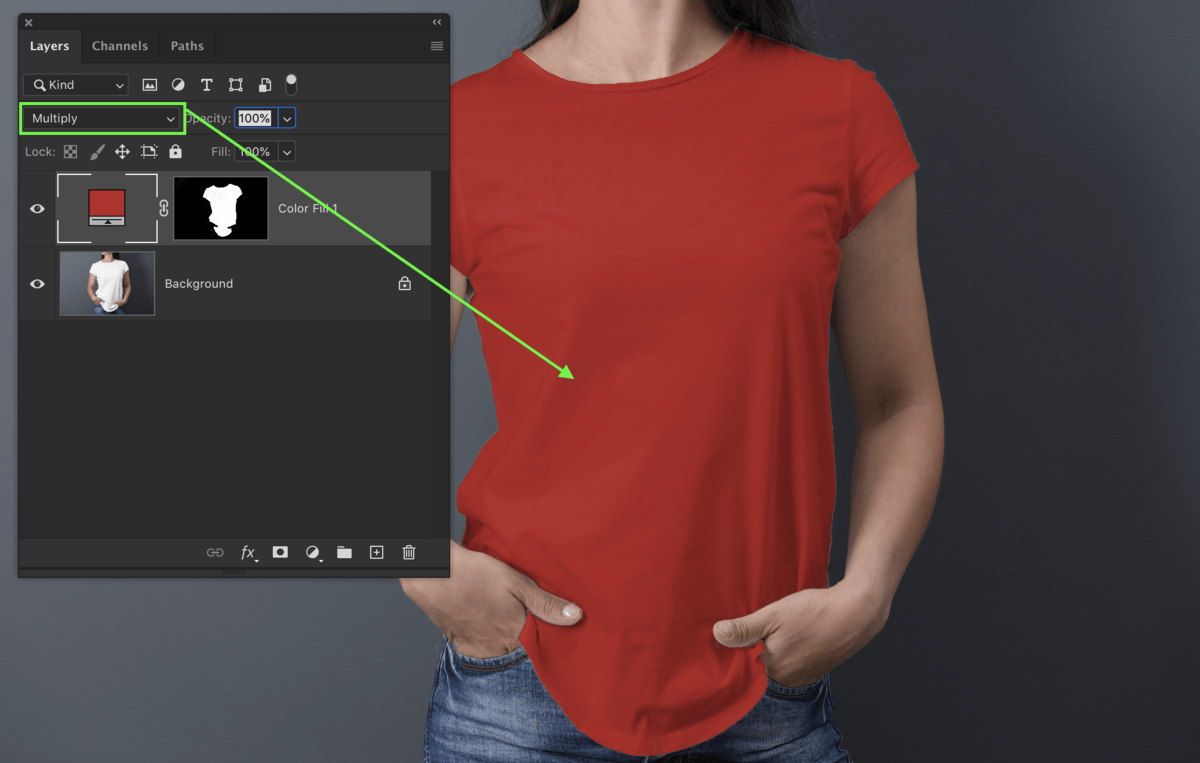The height and width of the screenshot is (763, 1200).
Task: Create new fill or adjustment layer icon
Action: coord(313,552)
